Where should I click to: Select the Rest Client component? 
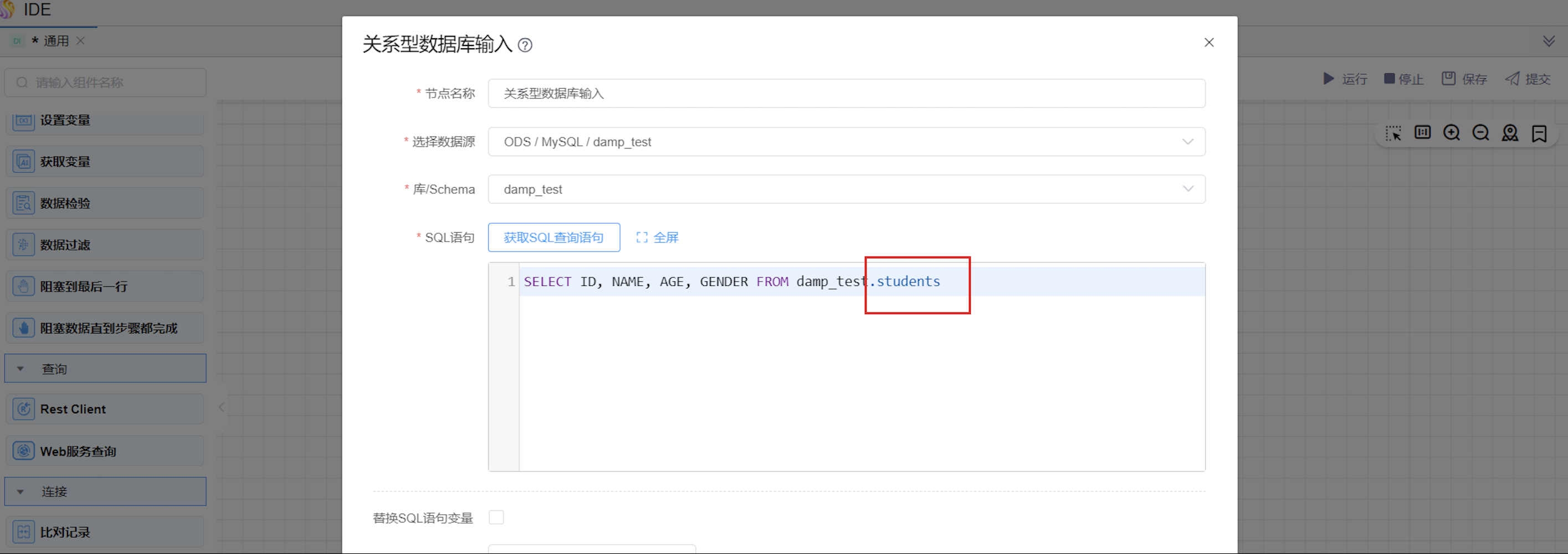[105, 409]
